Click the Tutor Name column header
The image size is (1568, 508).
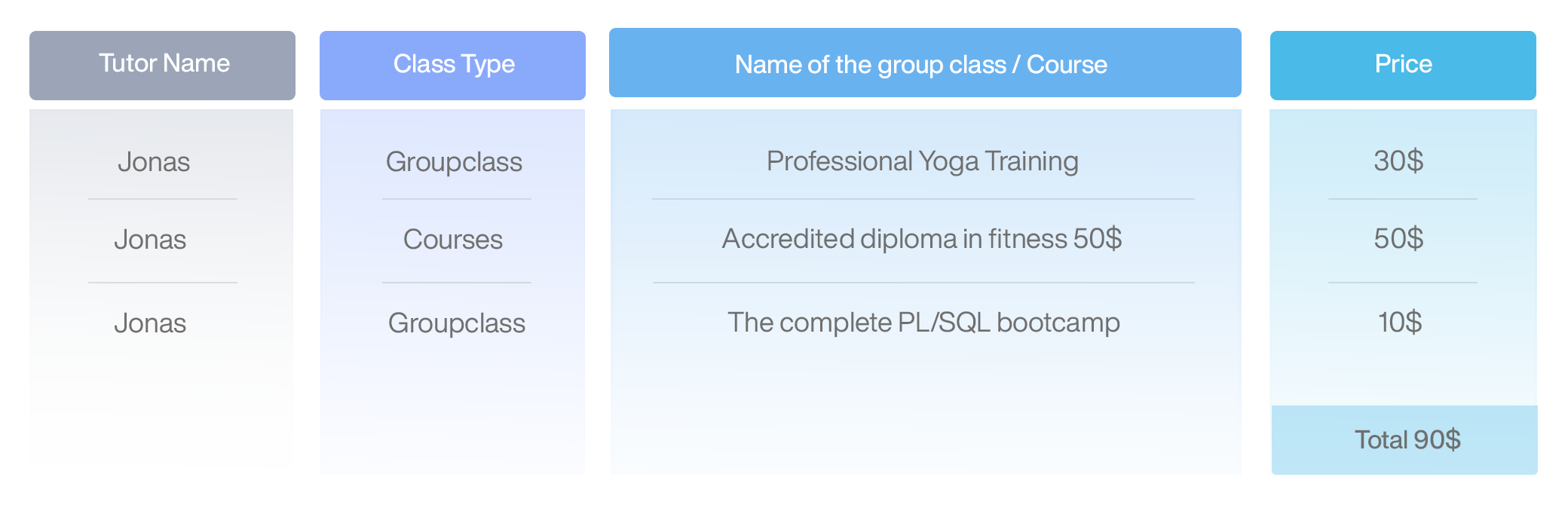pyautogui.click(x=162, y=66)
